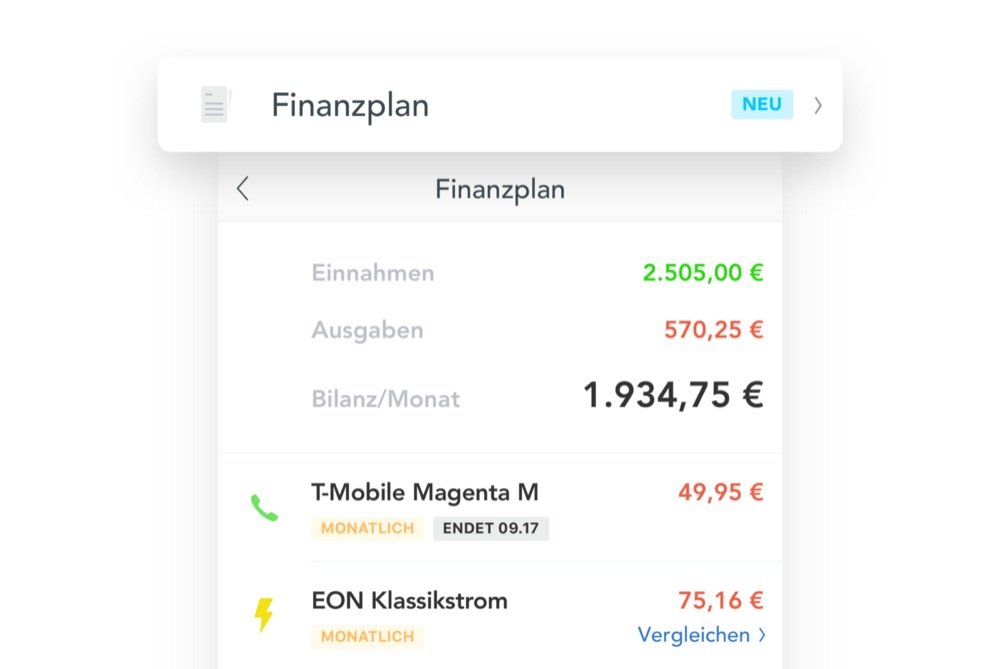
Task: Select the ENDET 09.17 tag
Action: [x=491, y=528]
